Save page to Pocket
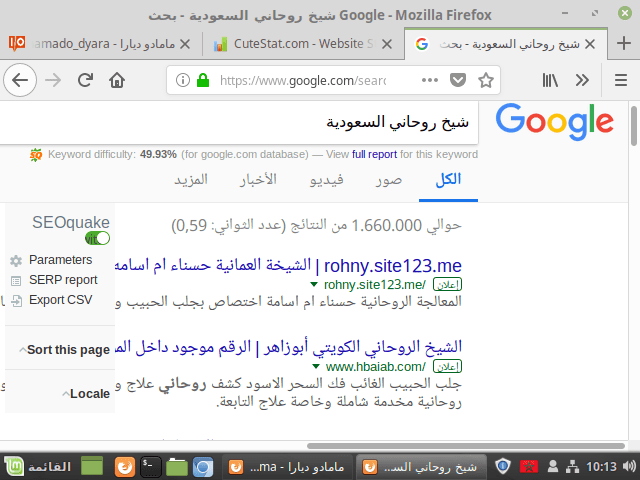Image resolution: width=640 pixels, height=480 pixels. (458, 80)
